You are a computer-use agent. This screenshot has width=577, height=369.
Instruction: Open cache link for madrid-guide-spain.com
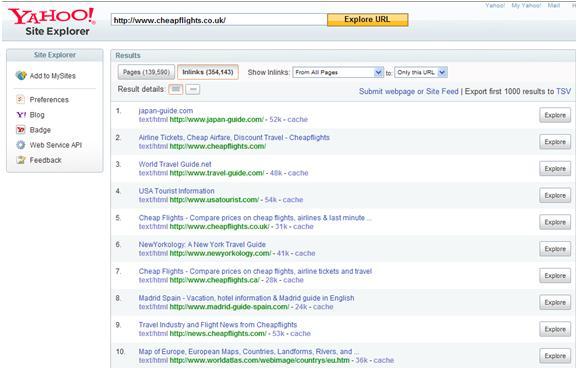323,307
